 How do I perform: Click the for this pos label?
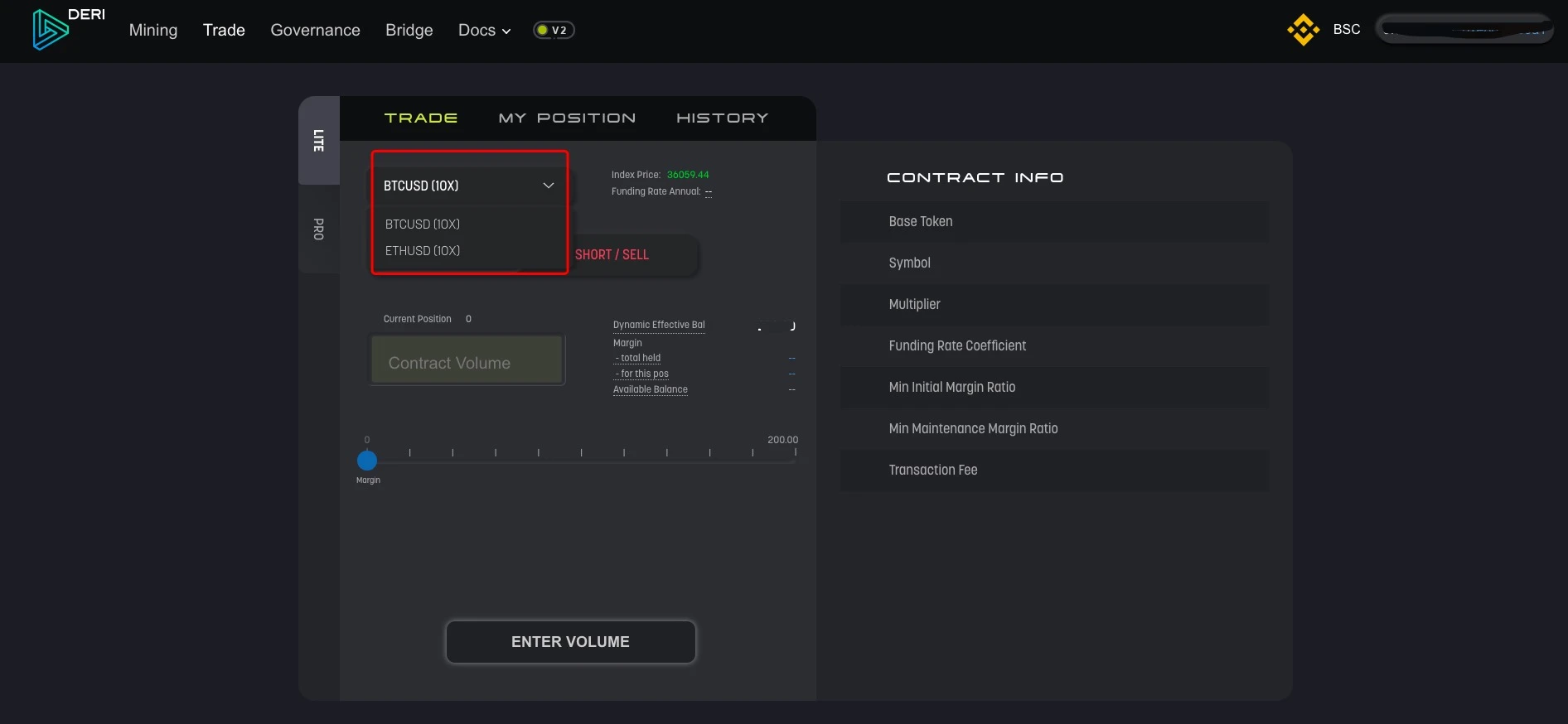click(641, 374)
